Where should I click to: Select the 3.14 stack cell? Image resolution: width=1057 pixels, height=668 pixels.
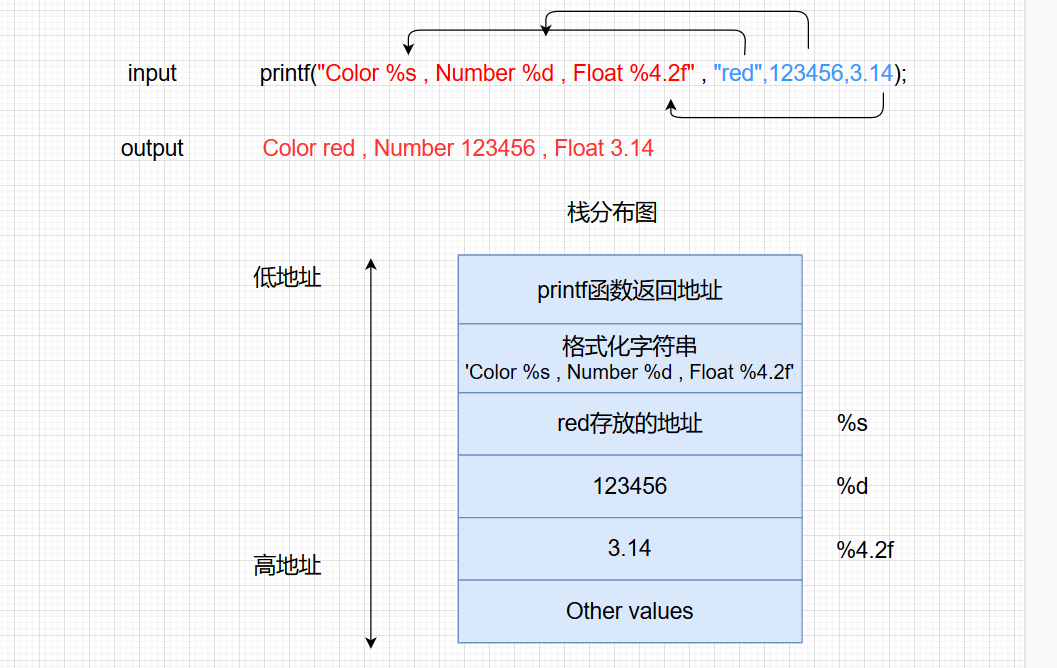[x=629, y=548]
